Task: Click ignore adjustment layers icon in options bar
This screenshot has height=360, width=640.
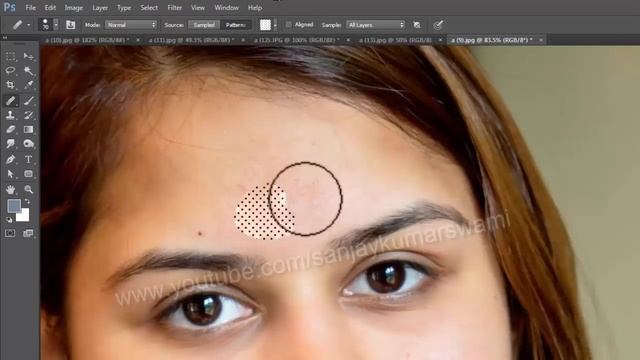Action: [x=417, y=25]
